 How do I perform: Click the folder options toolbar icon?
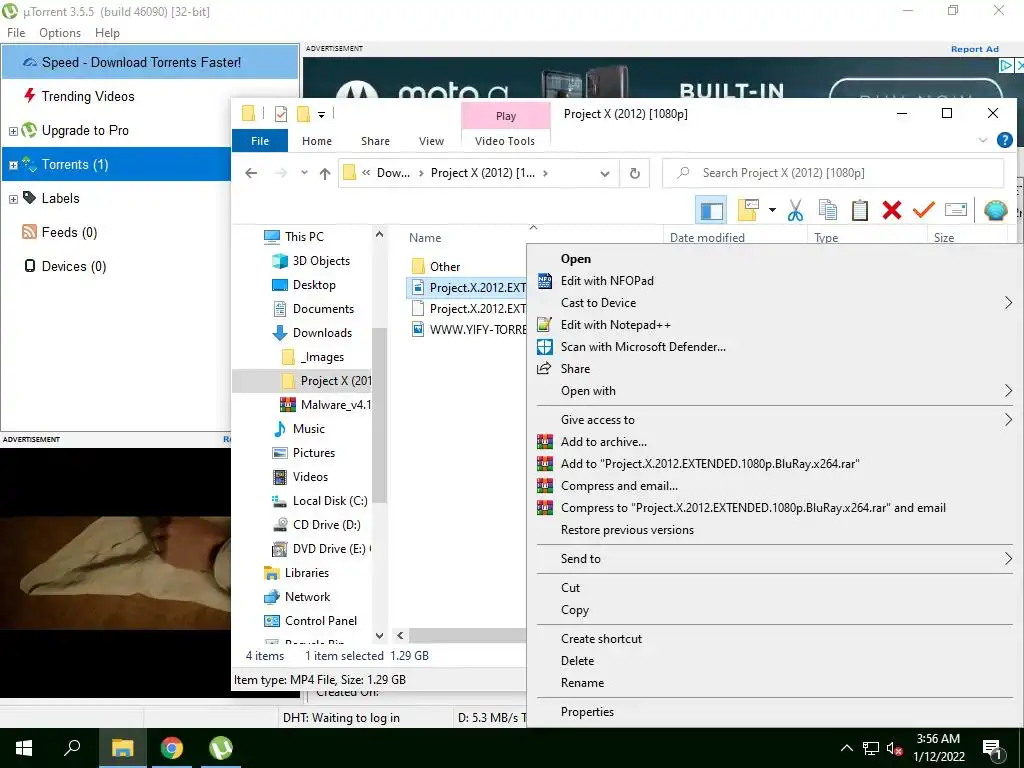[x=748, y=210]
